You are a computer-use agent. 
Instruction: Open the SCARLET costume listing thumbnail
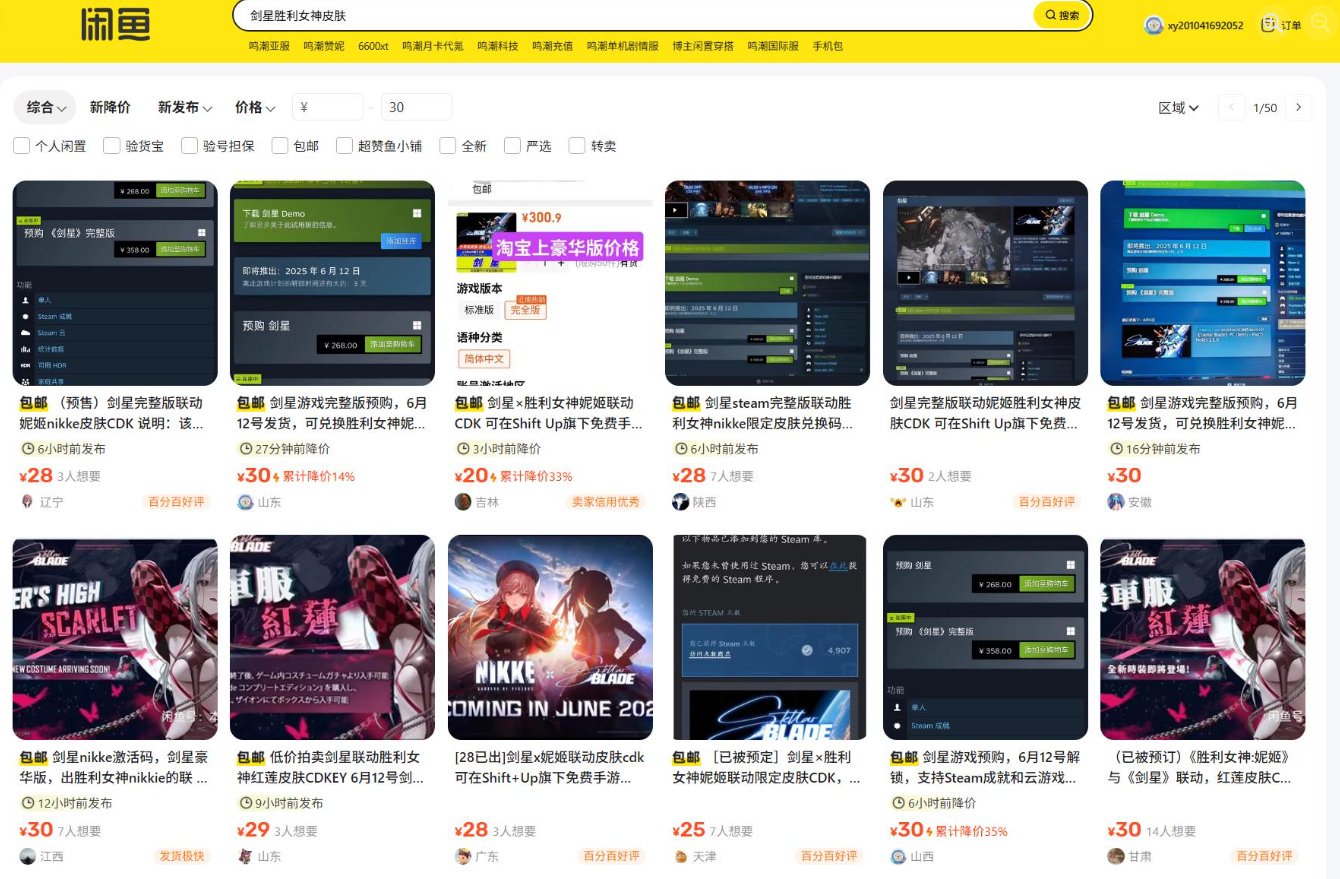pos(115,637)
